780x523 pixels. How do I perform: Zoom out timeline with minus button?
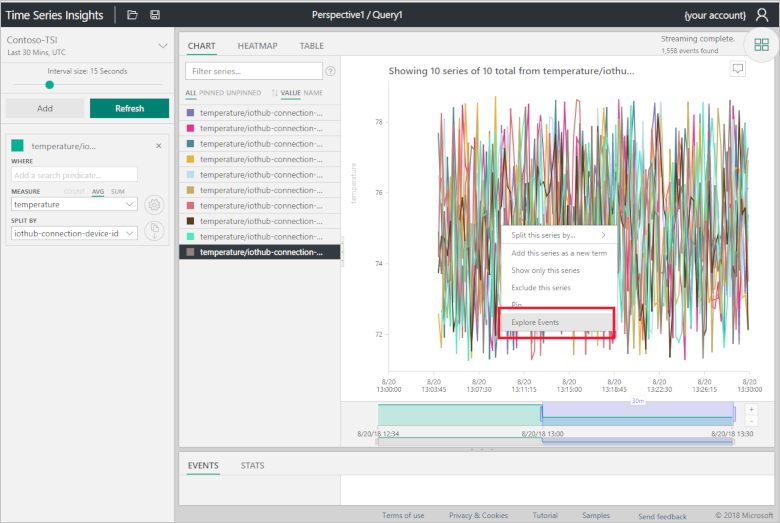(x=751, y=421)
